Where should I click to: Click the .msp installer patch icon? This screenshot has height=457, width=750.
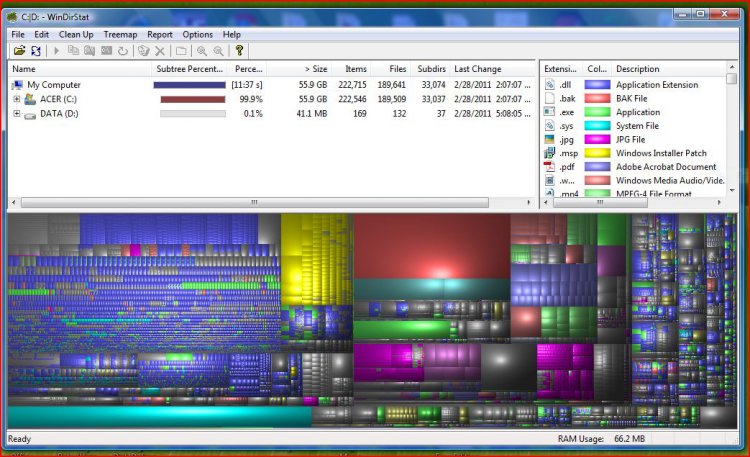point(550,153)
